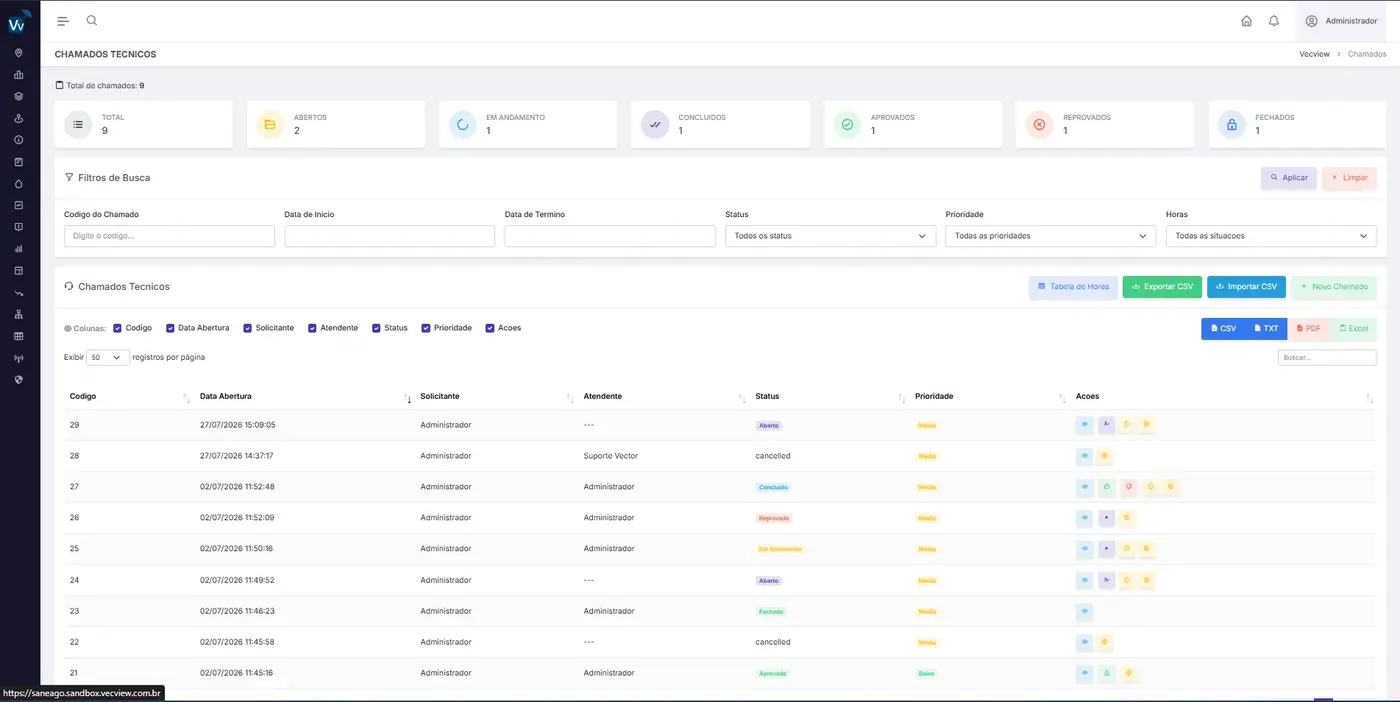Image resolution: width=1400 pixels, height=702 pixels.
Task: Click play icon on ticket 26
Action: 1106,518
